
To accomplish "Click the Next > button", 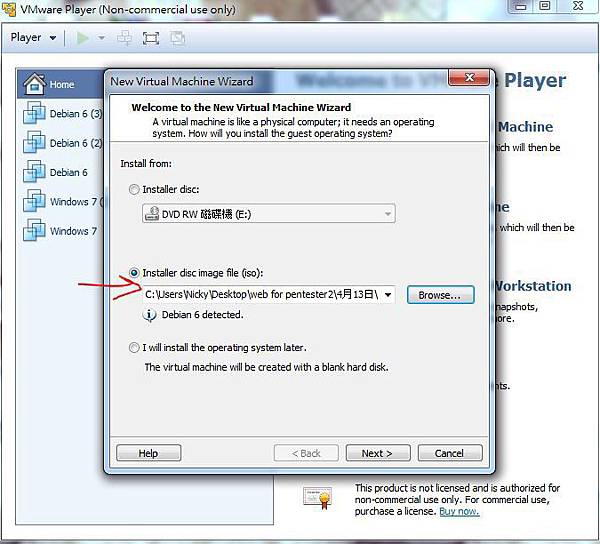I will [378, 453].
